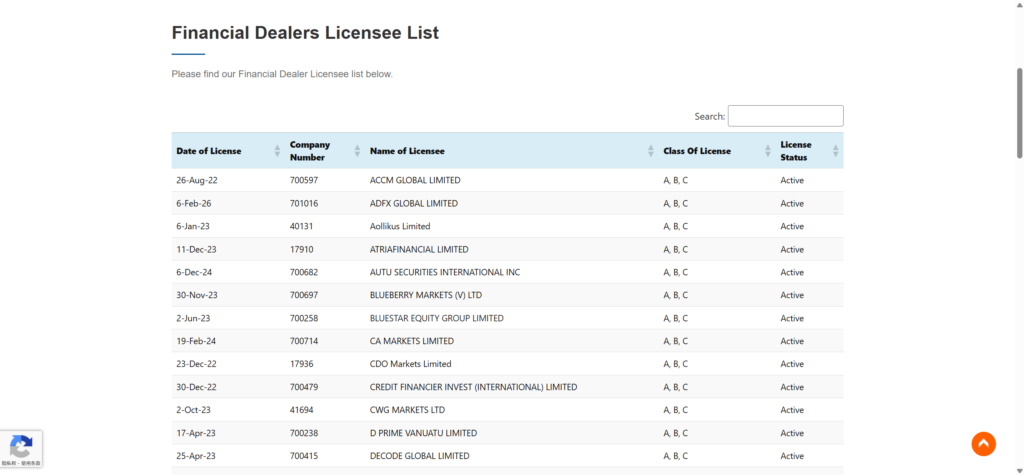
Task: Select the CA MARKETS LIMITED licensee name
Action: click(411, 341)
